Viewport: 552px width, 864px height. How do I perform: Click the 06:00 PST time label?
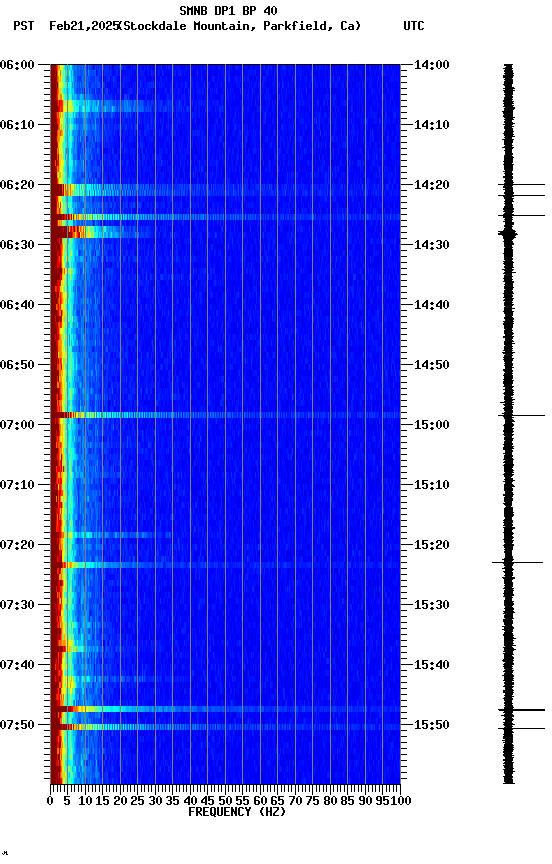click(x=17, y=65)
